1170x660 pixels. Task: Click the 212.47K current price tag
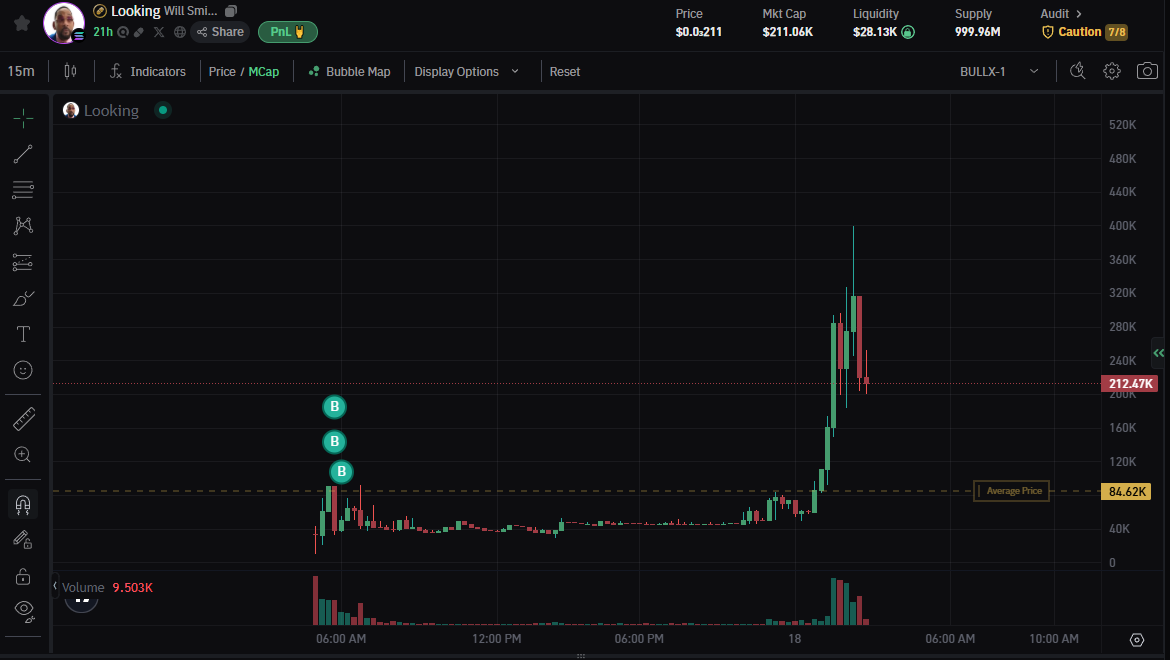1129,384
